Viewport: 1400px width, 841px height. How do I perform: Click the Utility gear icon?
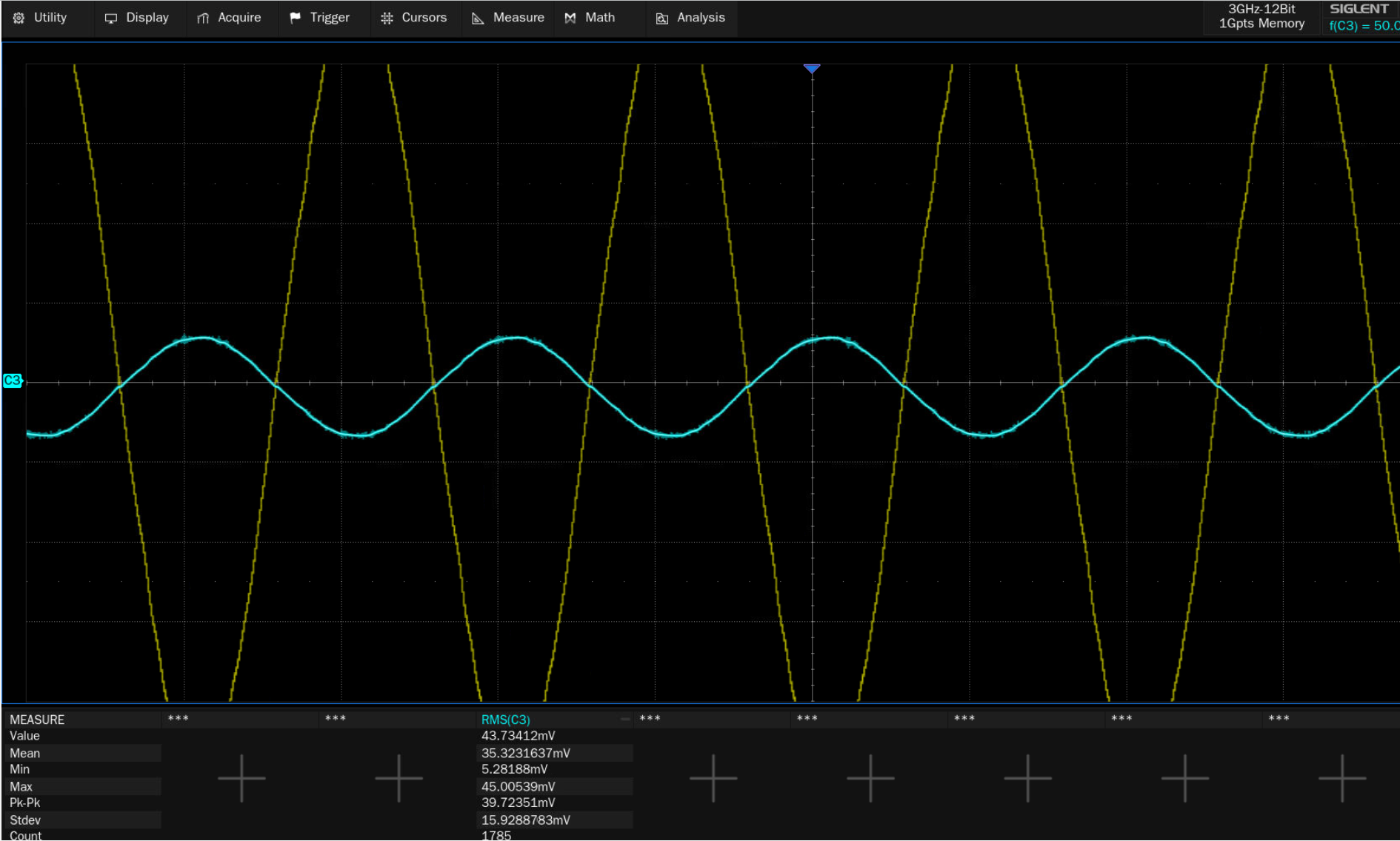[19, 18]
